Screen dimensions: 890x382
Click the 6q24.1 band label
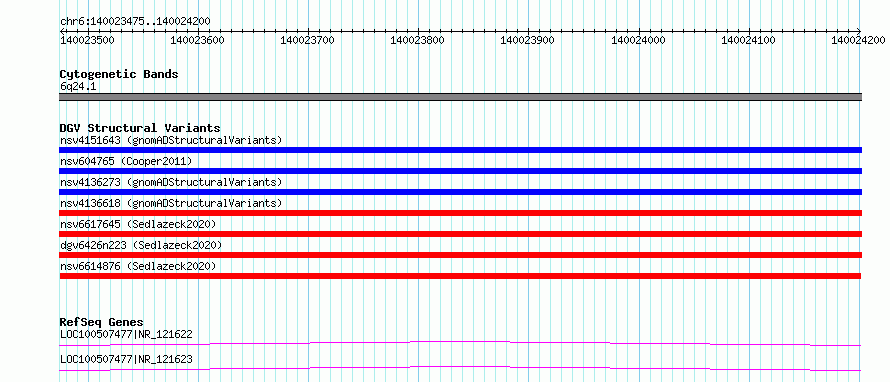pos(78,86)
